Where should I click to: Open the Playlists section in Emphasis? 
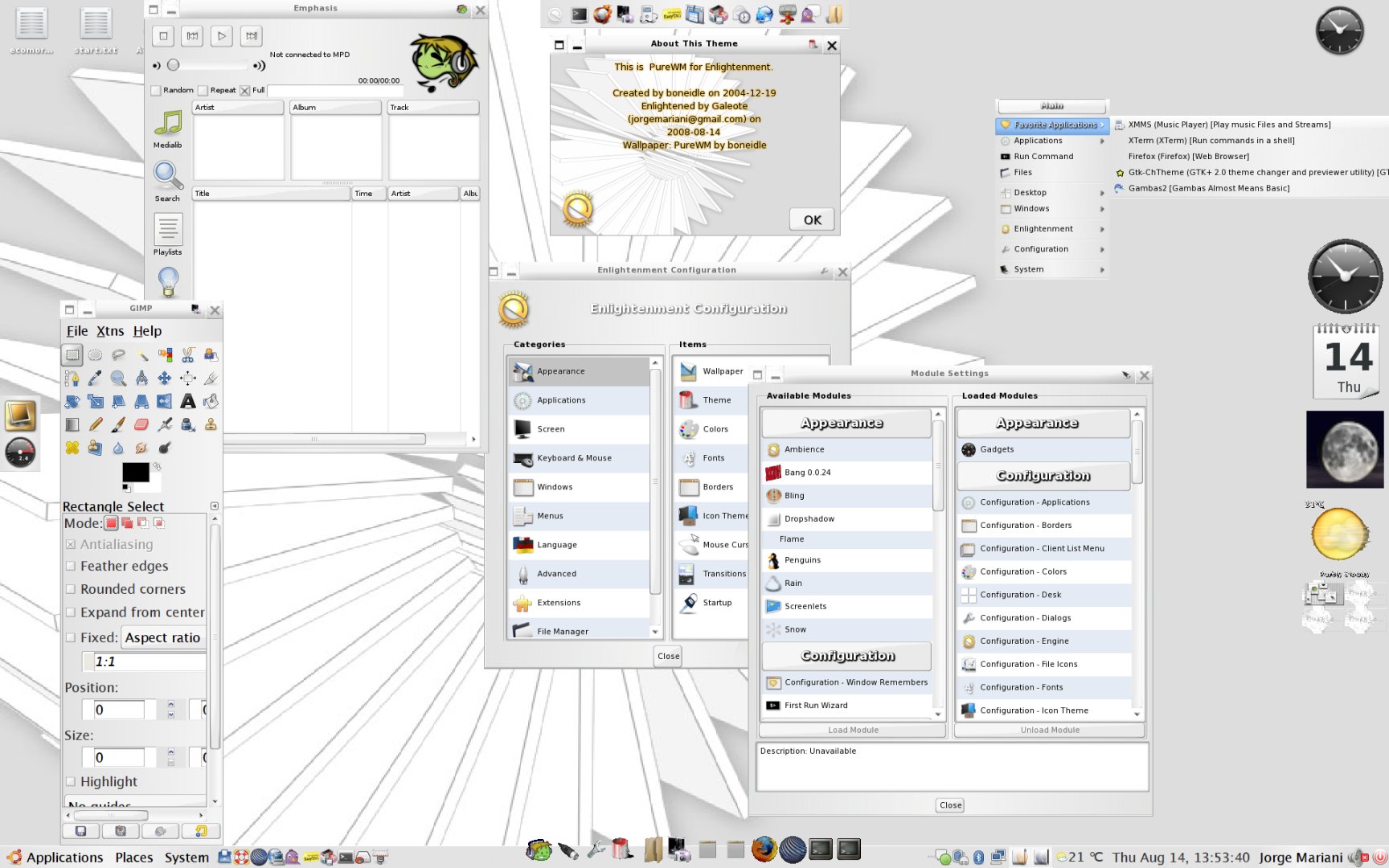pos(167,235)
